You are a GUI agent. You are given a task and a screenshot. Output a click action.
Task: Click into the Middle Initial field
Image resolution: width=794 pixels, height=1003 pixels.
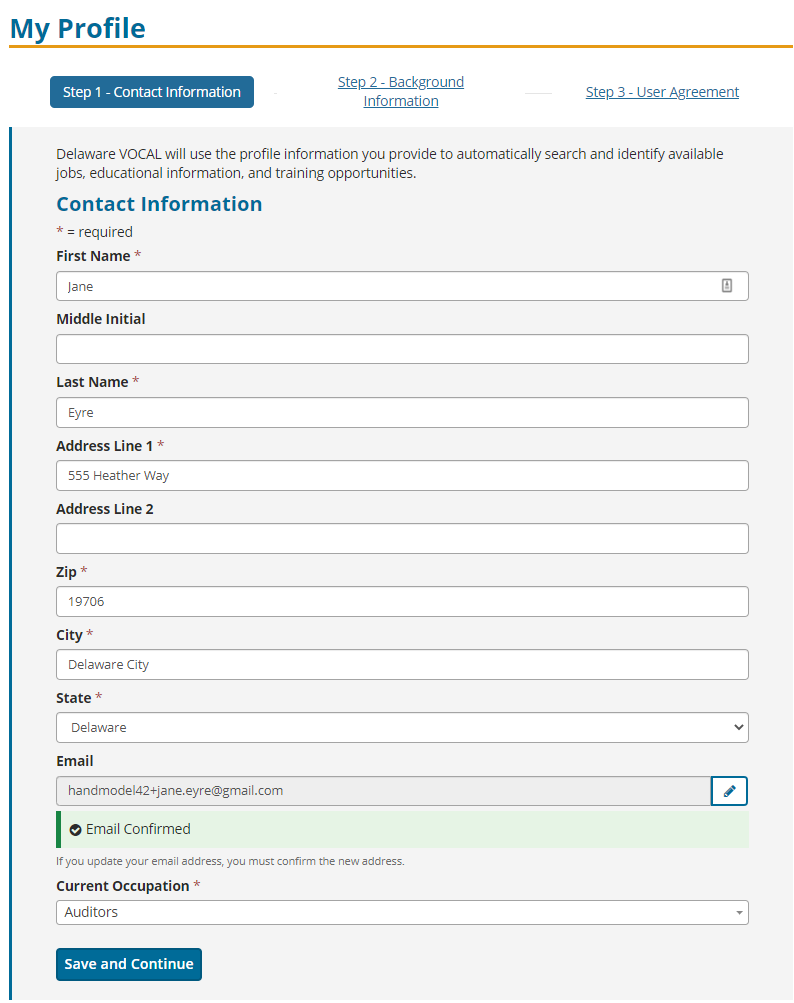(402, 349)
